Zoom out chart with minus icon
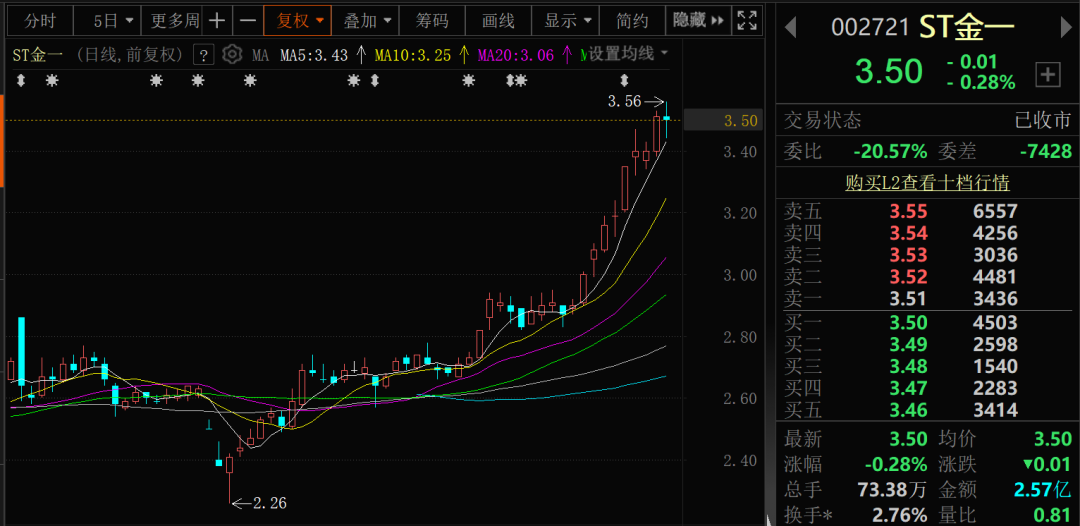The width and height of the screenshot is (1080, 526). (248, 21)
